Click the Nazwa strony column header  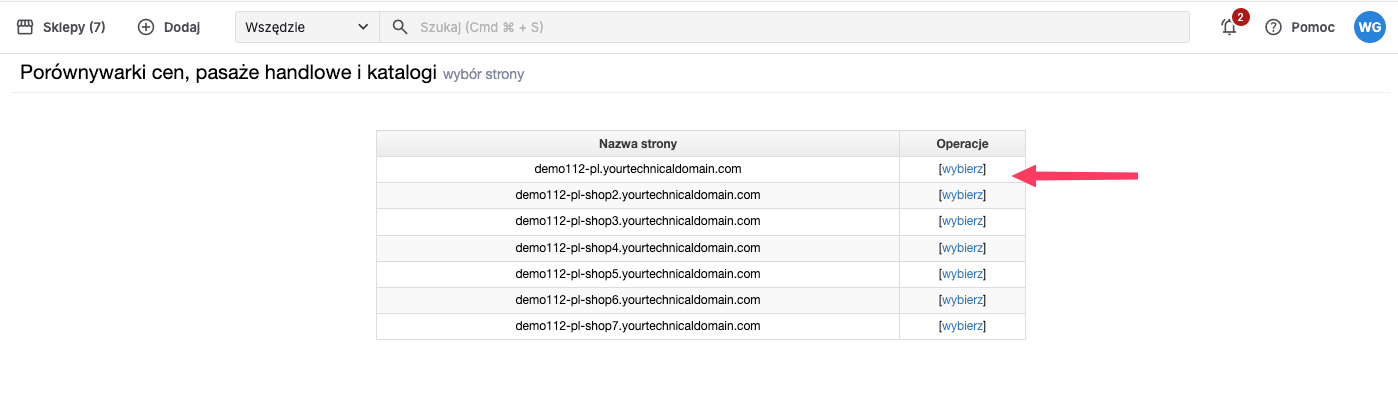(x=638, y=144)
